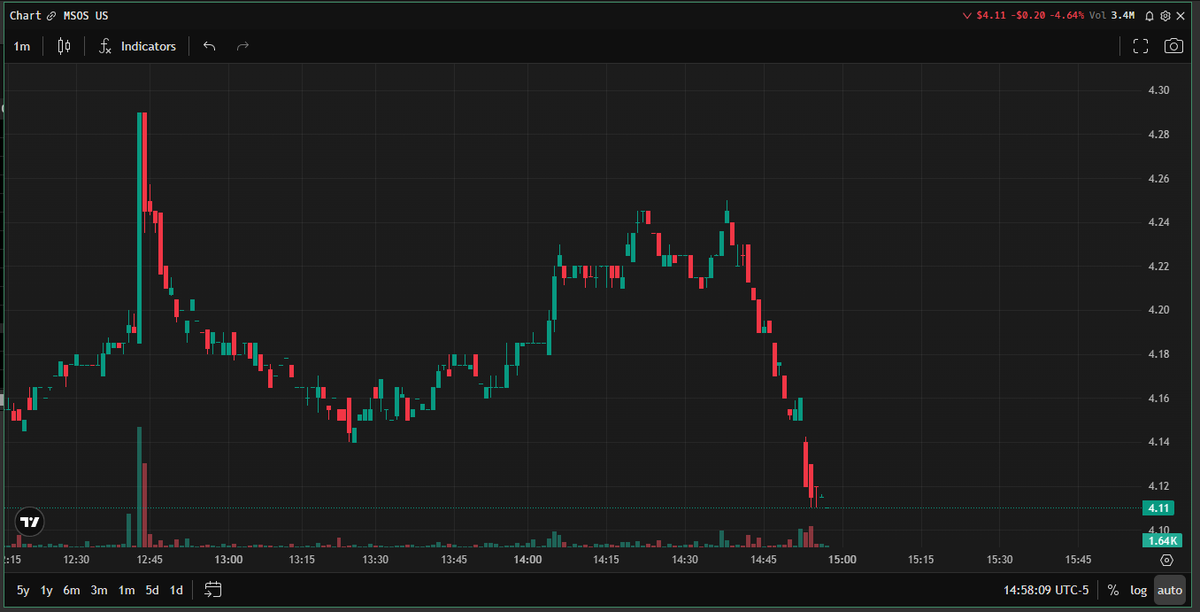Undo the last chart action
This screenshot has width=1200, height=612.
pyautogui.click(x=209, y=46)
